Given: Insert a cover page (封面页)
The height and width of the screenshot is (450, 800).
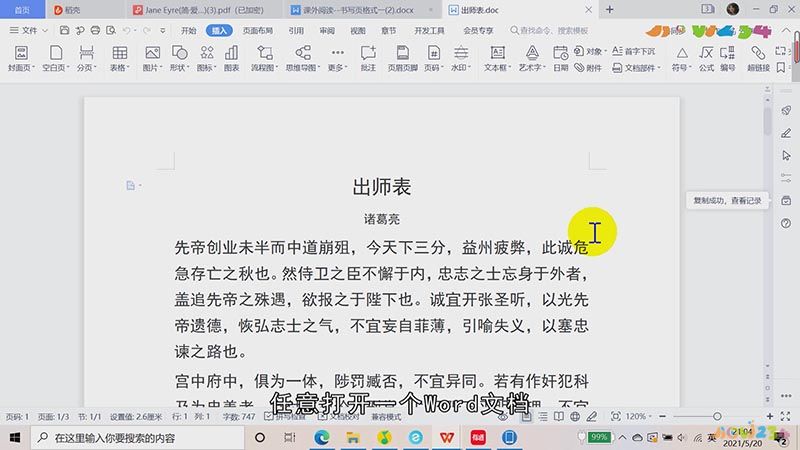Looking at the screenshot, I should point(21,58).
